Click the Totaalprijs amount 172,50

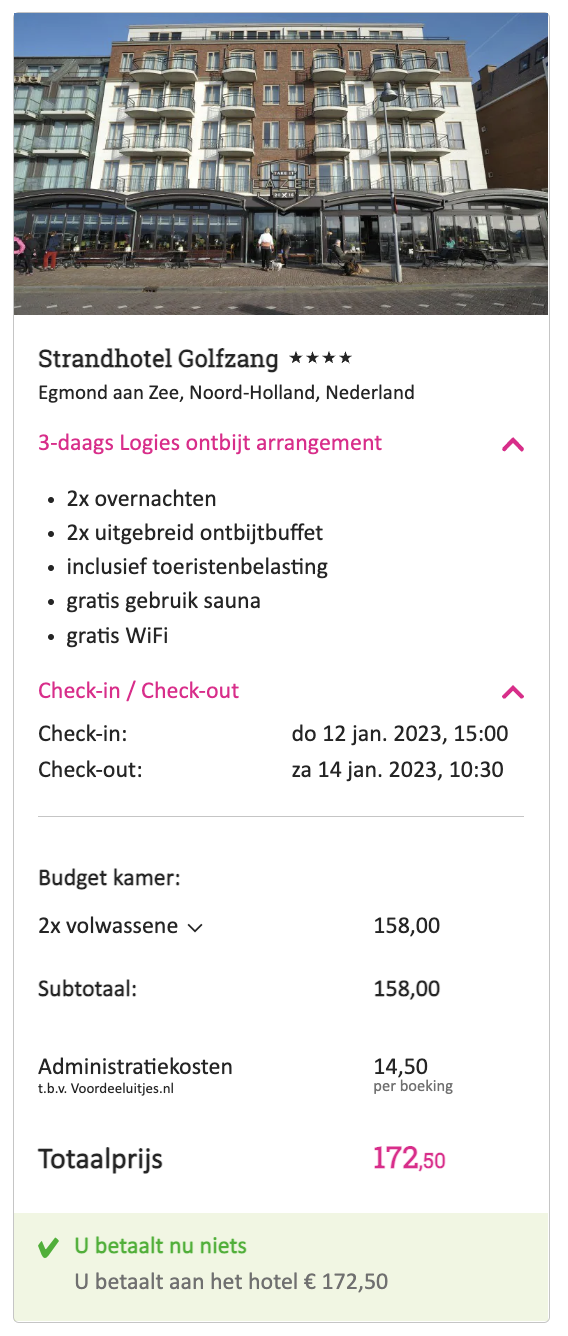click(409, 1159)
